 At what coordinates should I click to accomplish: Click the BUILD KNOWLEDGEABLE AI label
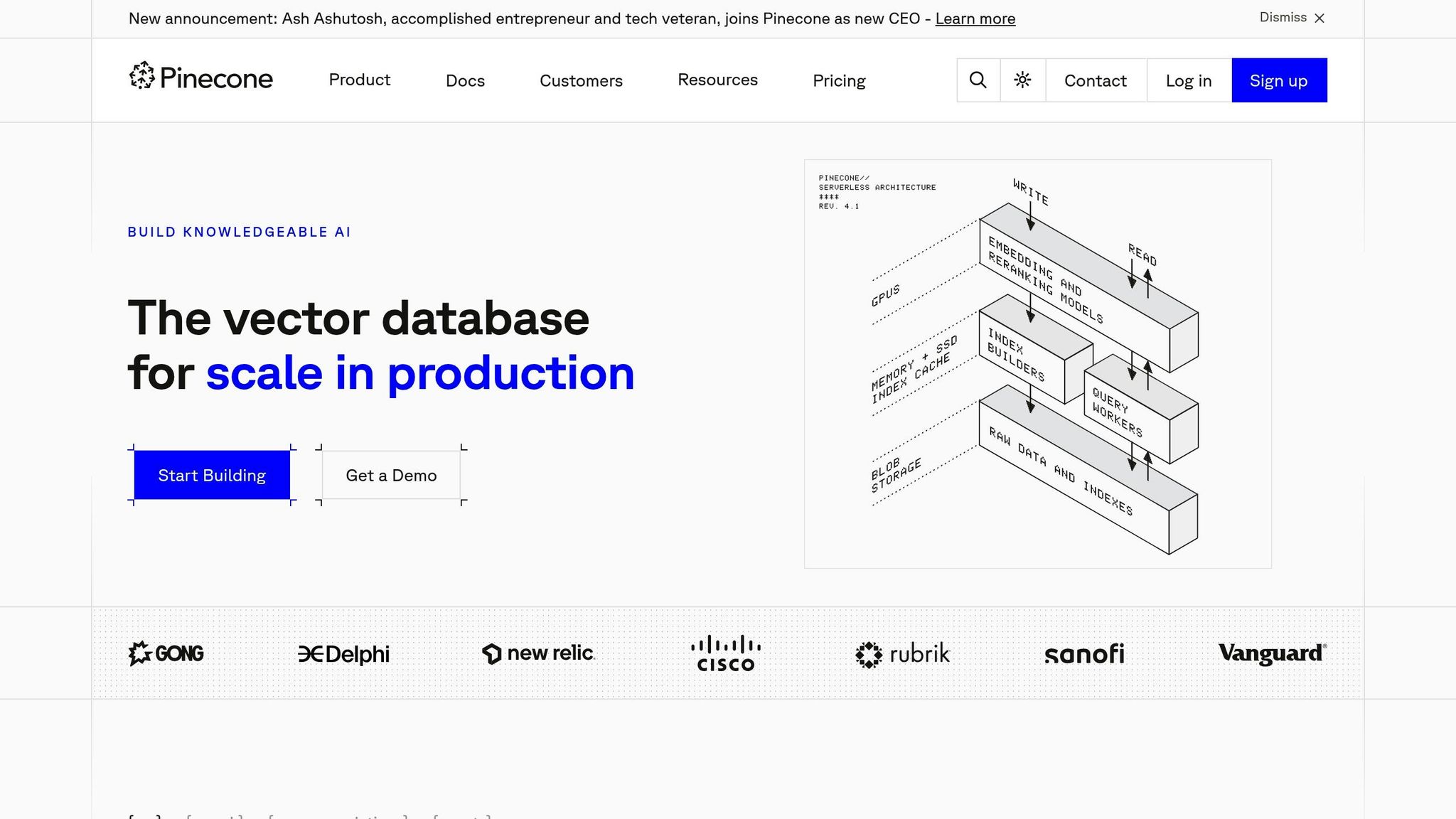point(239,232)
